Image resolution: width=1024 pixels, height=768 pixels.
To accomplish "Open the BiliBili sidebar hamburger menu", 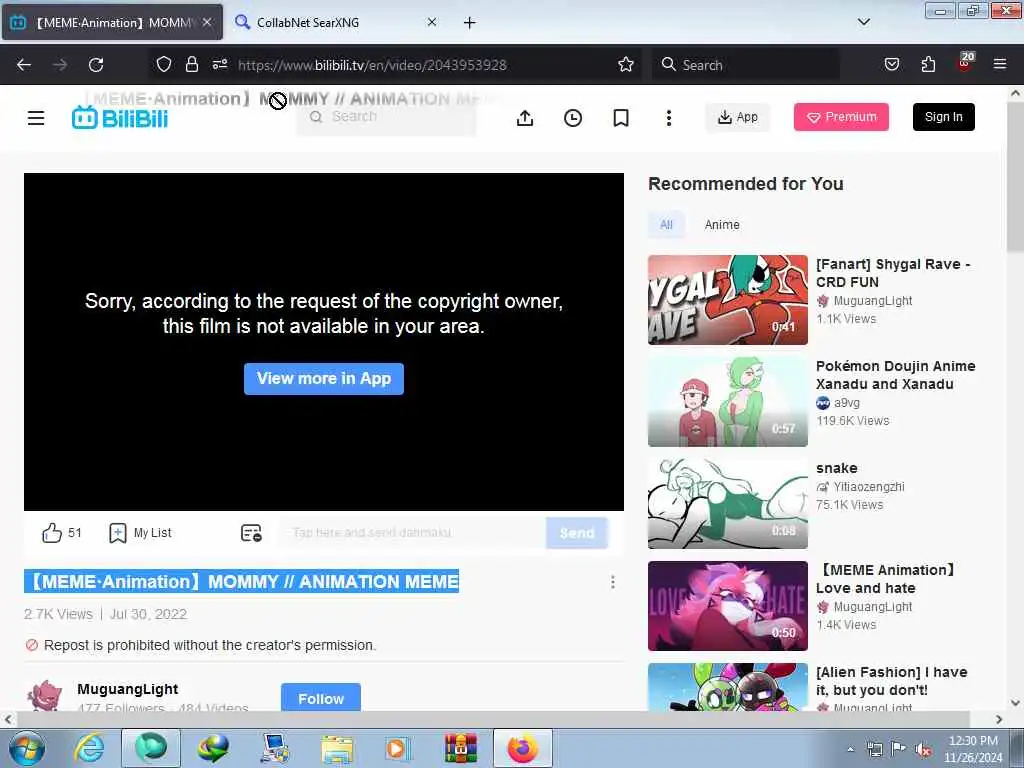I will (36, 118).
